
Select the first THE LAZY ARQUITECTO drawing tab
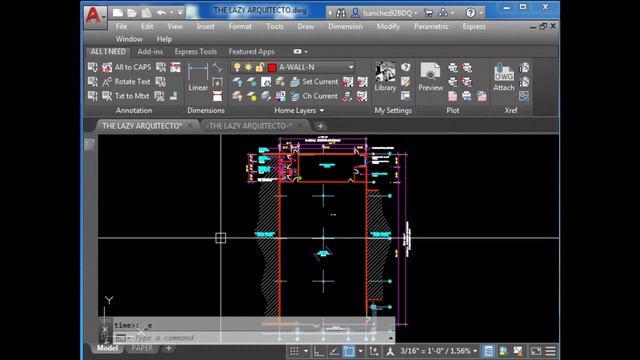[142, 126]
